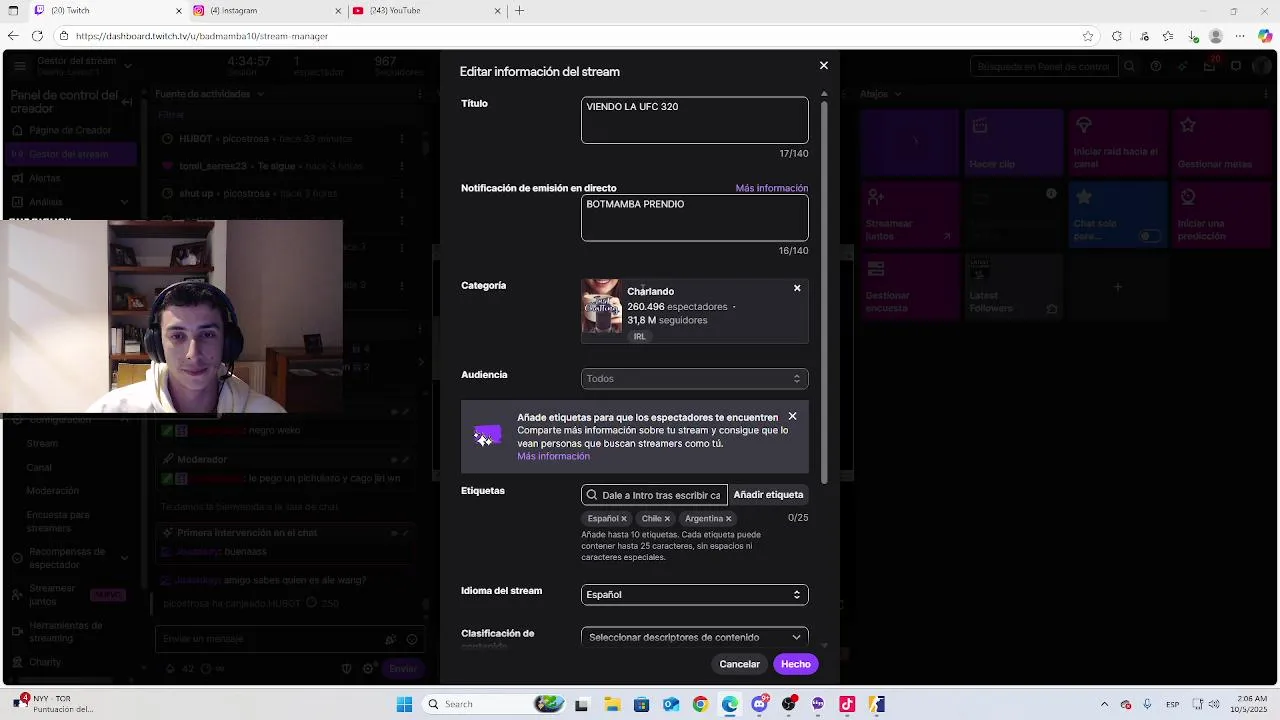Open Más información link beside Notificación
This screenshot has height=720, width=1280.
click(x=772, y=188)
